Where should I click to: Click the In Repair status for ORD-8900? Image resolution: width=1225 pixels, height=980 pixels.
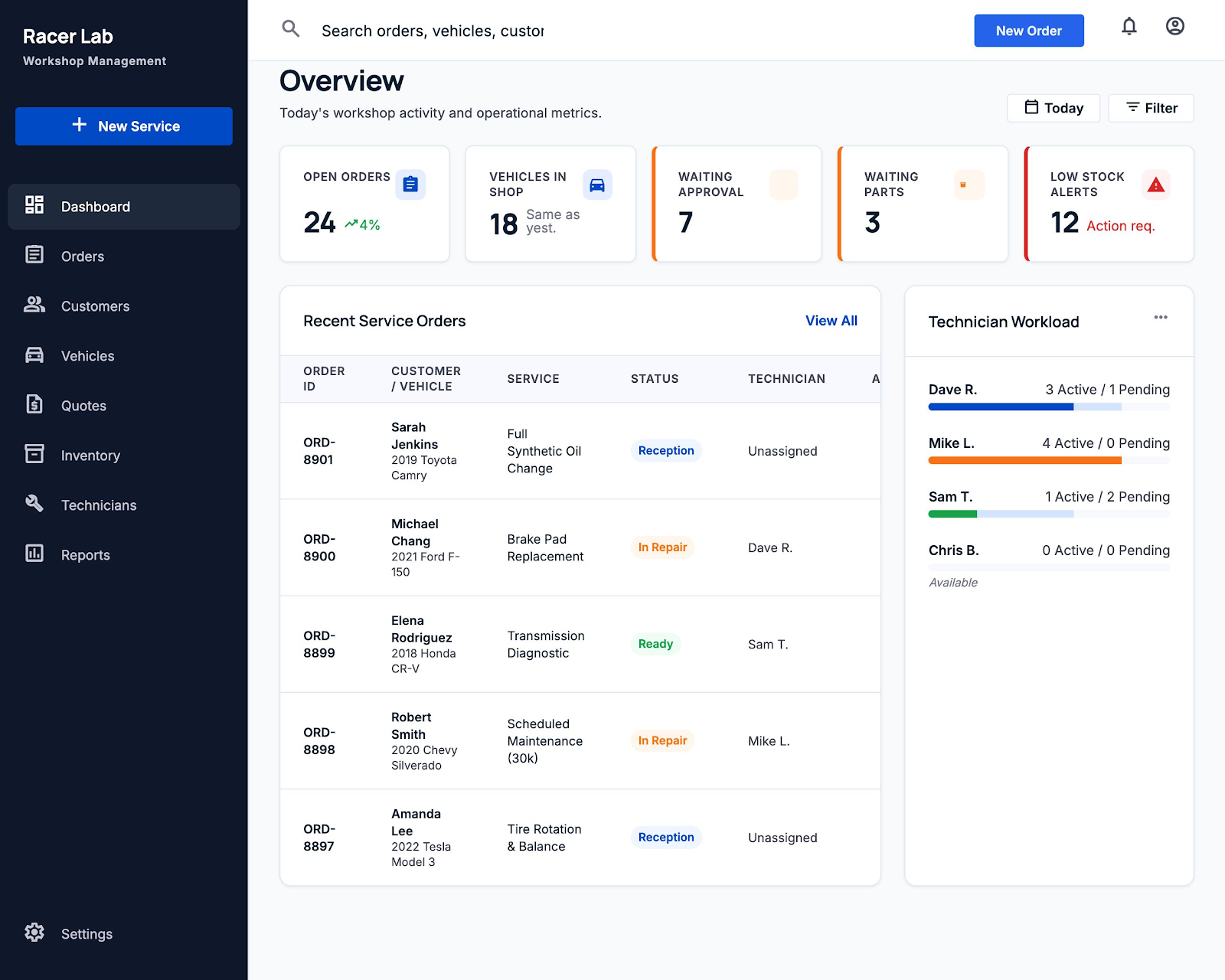pos(662,547)
